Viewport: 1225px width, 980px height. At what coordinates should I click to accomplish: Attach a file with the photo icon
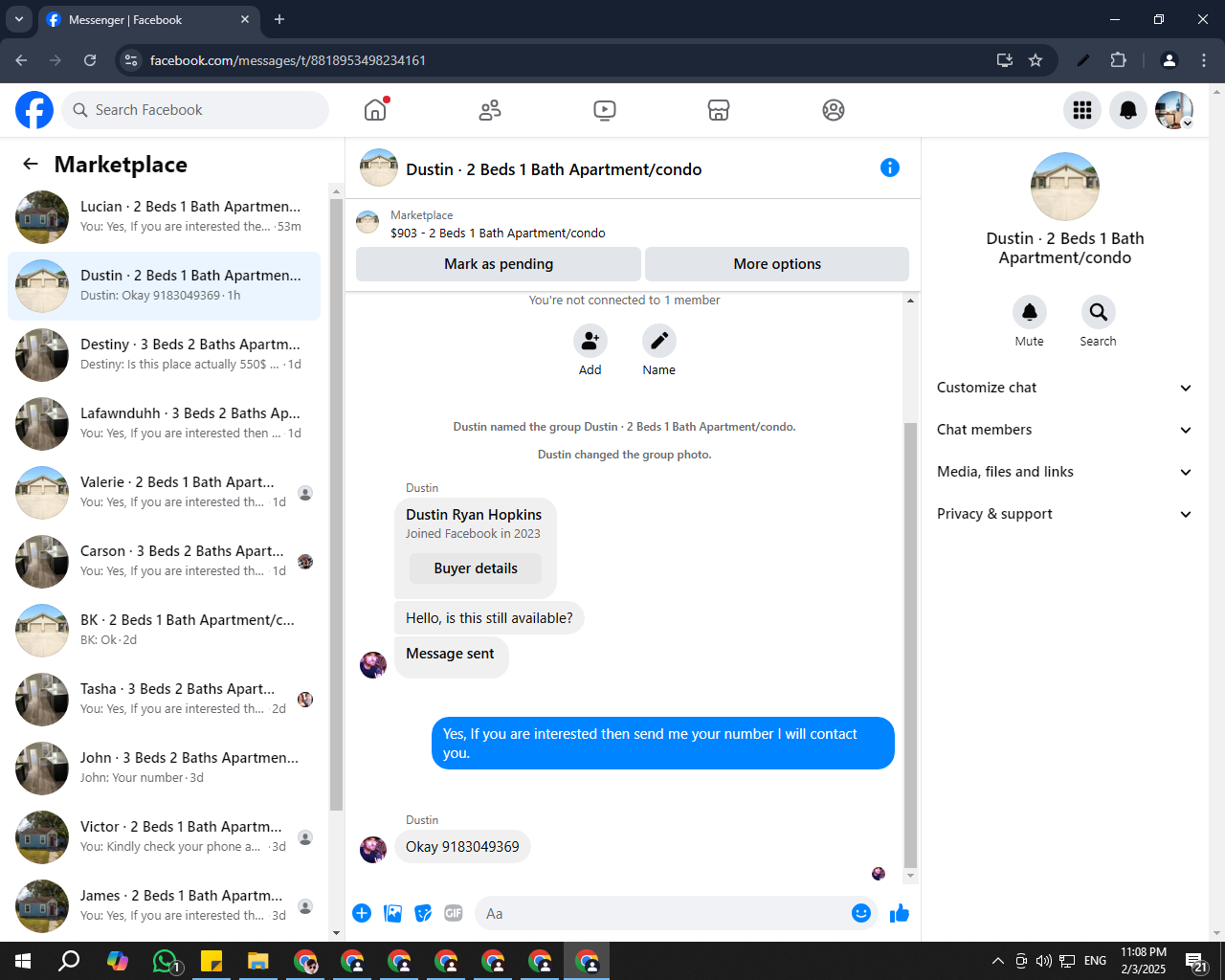coord(392,913)
